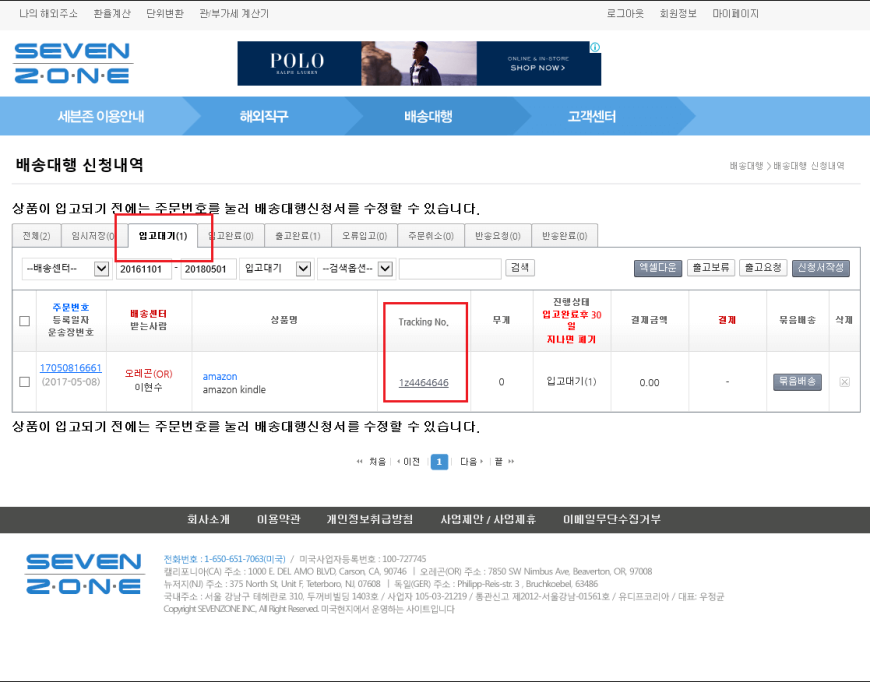The height and width of the screenshot is (682, 870).
Task: Click the payment amount 0.00 cell
Action: pyautogui.click(x=649, y=382)
